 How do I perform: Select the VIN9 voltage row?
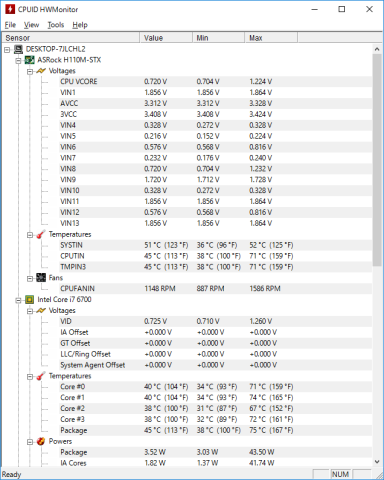pos(216,180)
